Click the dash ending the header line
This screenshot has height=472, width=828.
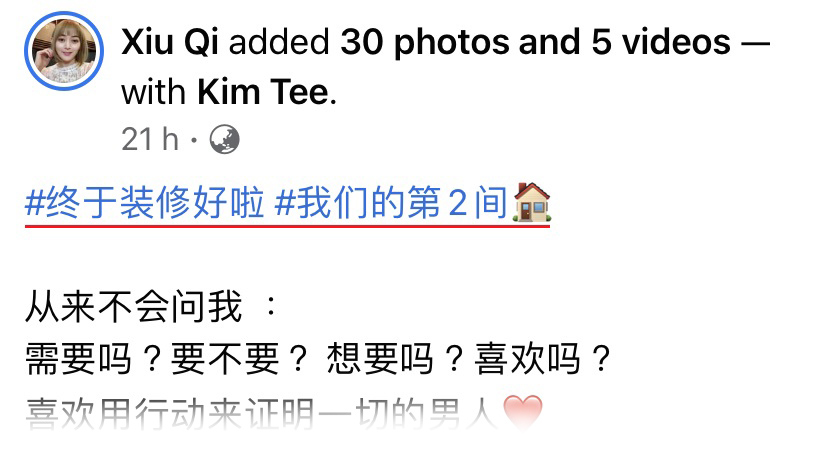point(756,42)
